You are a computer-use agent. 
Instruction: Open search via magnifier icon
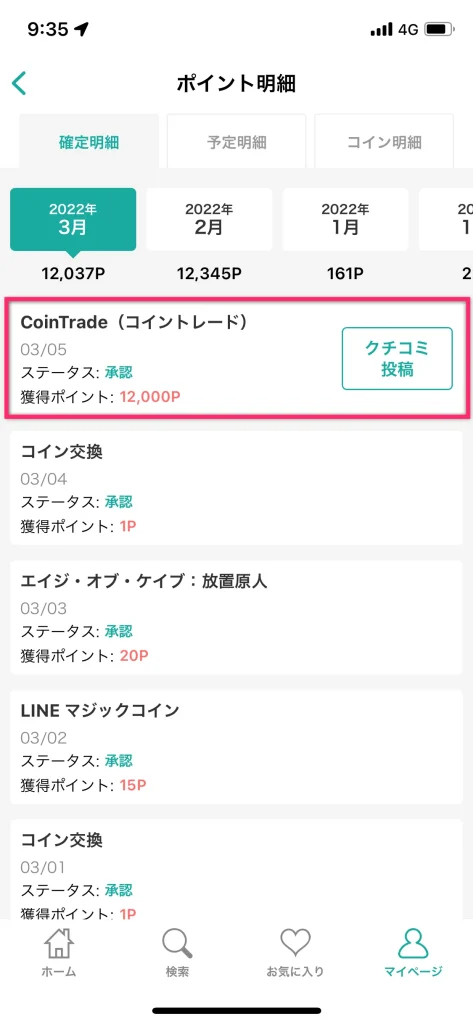(176, 944)
